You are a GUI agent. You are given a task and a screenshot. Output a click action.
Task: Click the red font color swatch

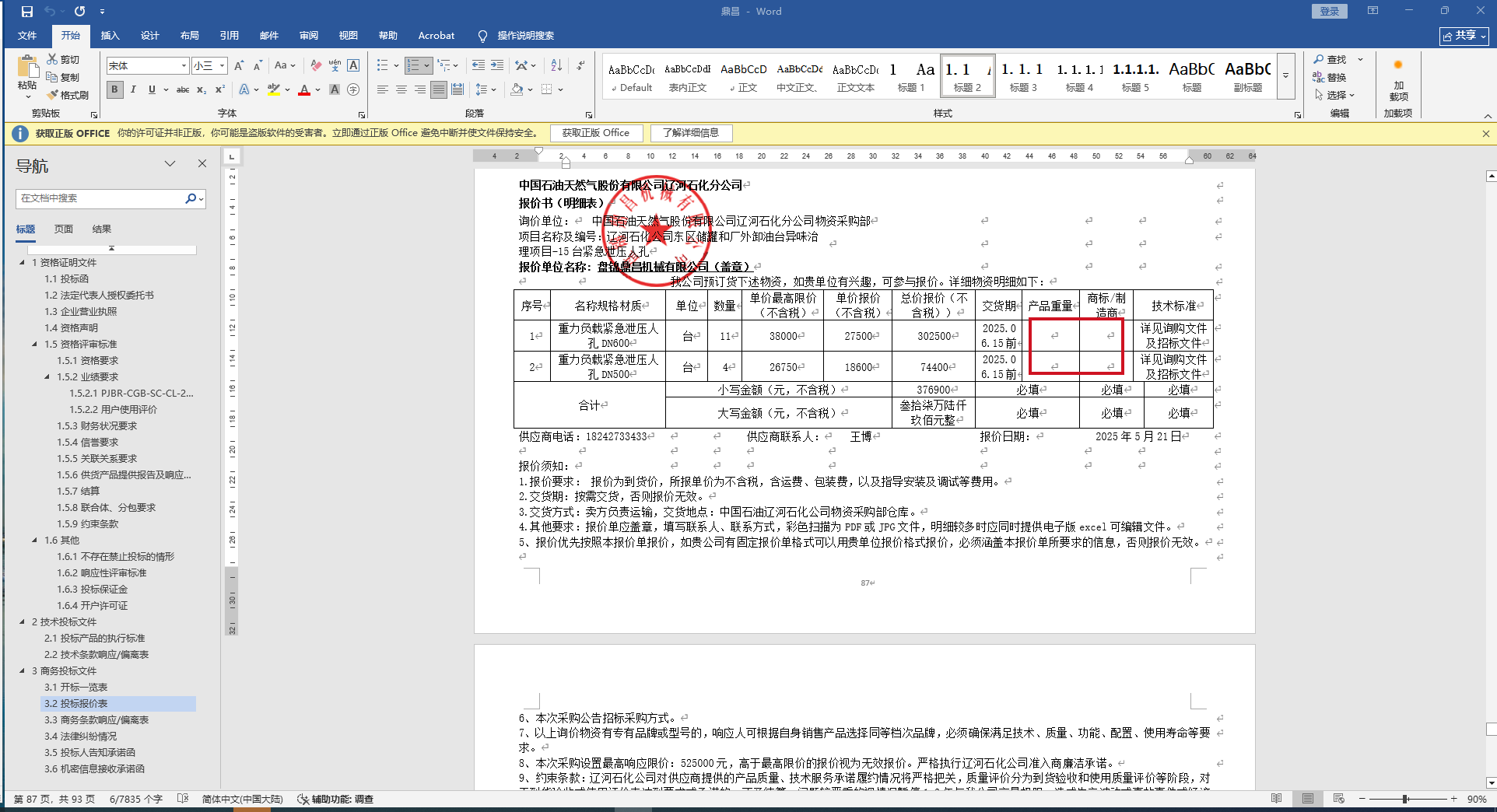[x=304, y=90]
